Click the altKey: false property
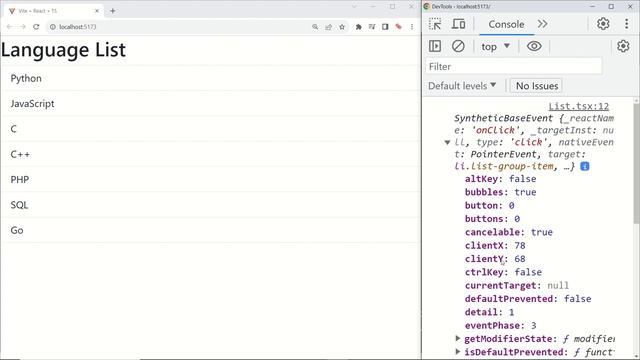This screenshot has height=360, width=640. coord(500,179)
